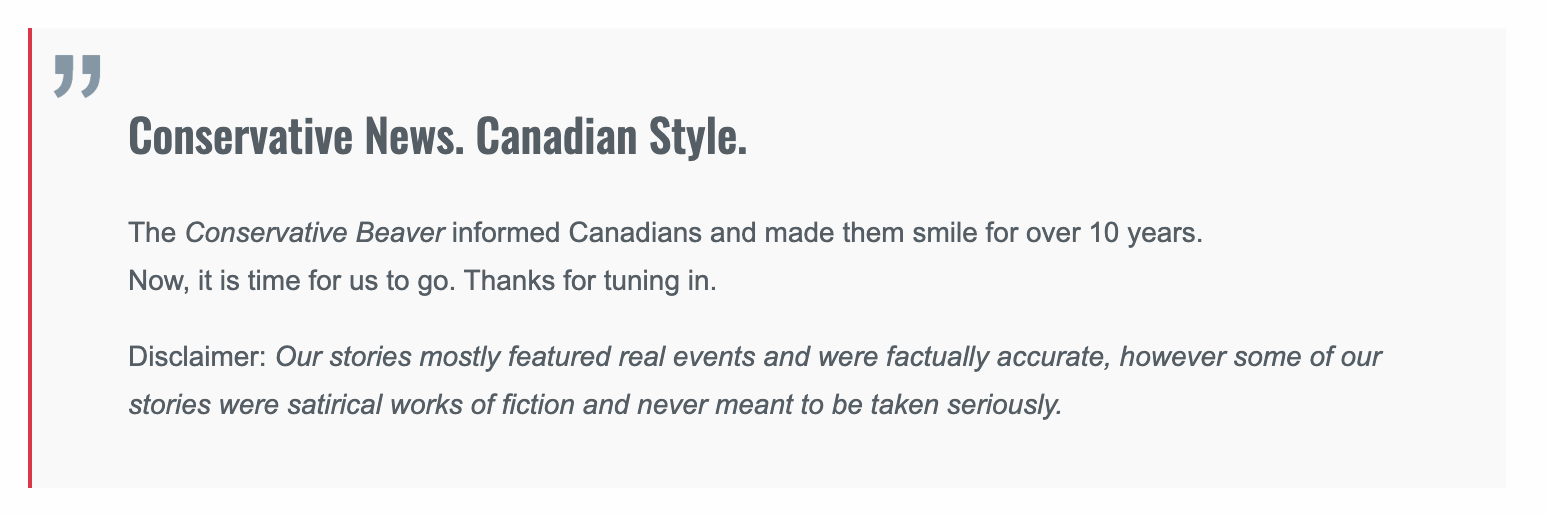Click the italic 'Conservative Beaver' name
This screenshot has height=514, width=1548.
click(x=315, y=233)
